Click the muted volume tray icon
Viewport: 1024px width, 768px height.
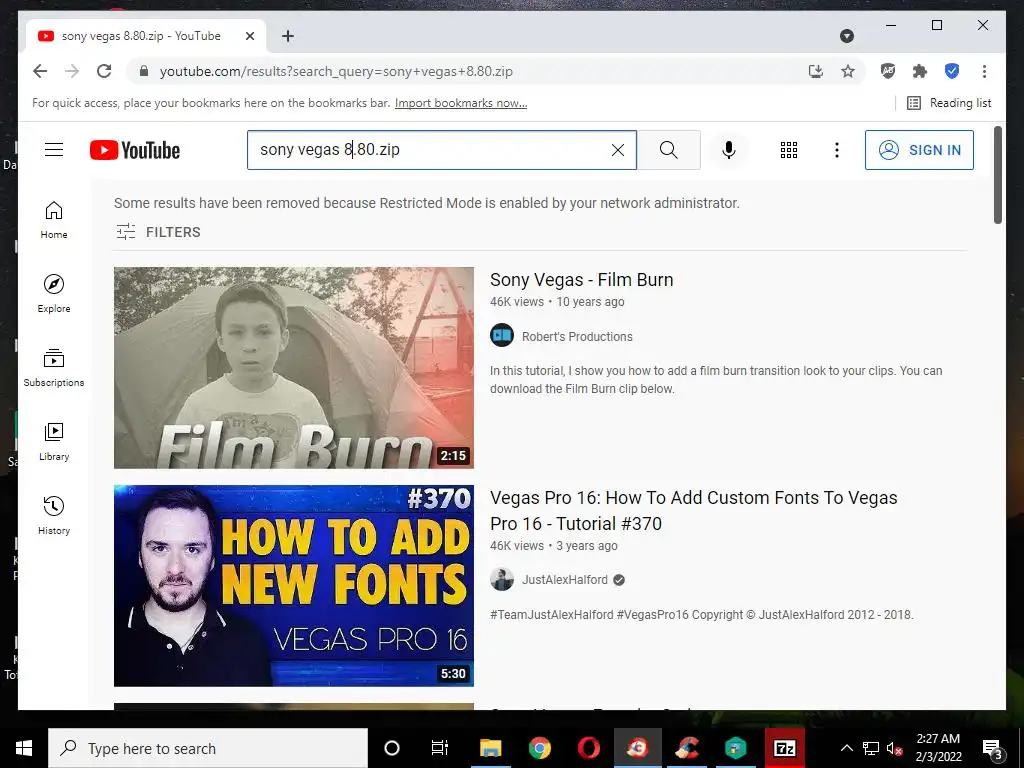894,748
